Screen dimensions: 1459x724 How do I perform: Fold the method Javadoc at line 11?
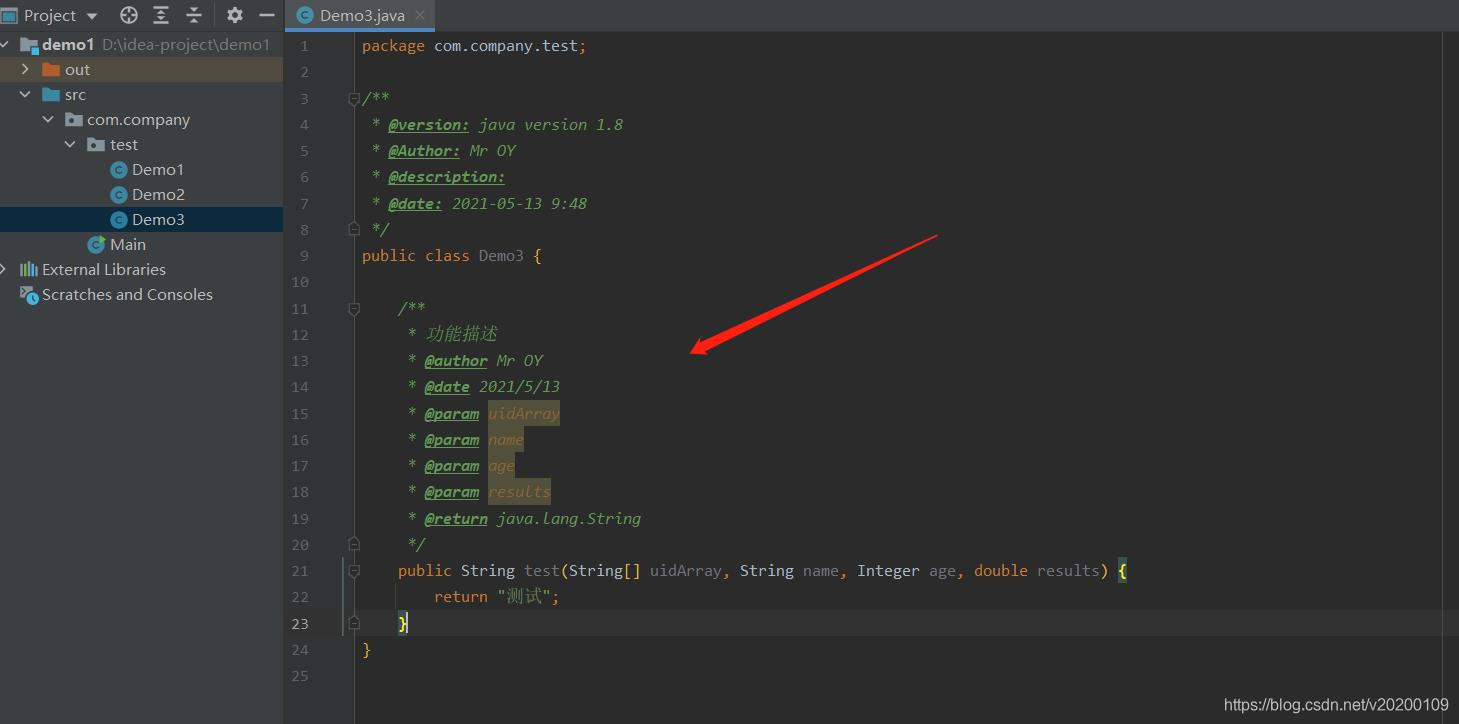353,309
